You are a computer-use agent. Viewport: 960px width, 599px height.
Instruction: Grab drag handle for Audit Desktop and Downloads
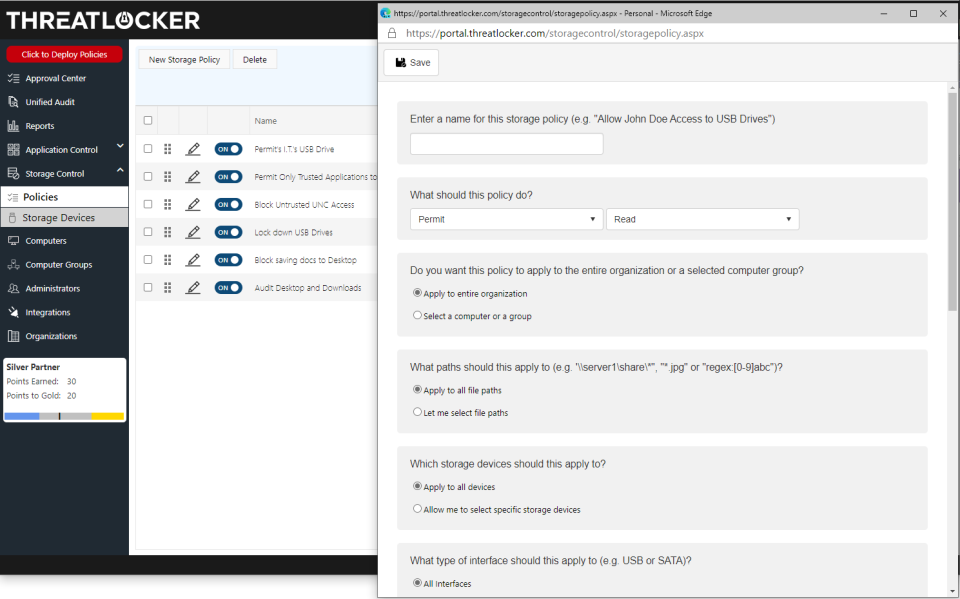click(168, 287)
